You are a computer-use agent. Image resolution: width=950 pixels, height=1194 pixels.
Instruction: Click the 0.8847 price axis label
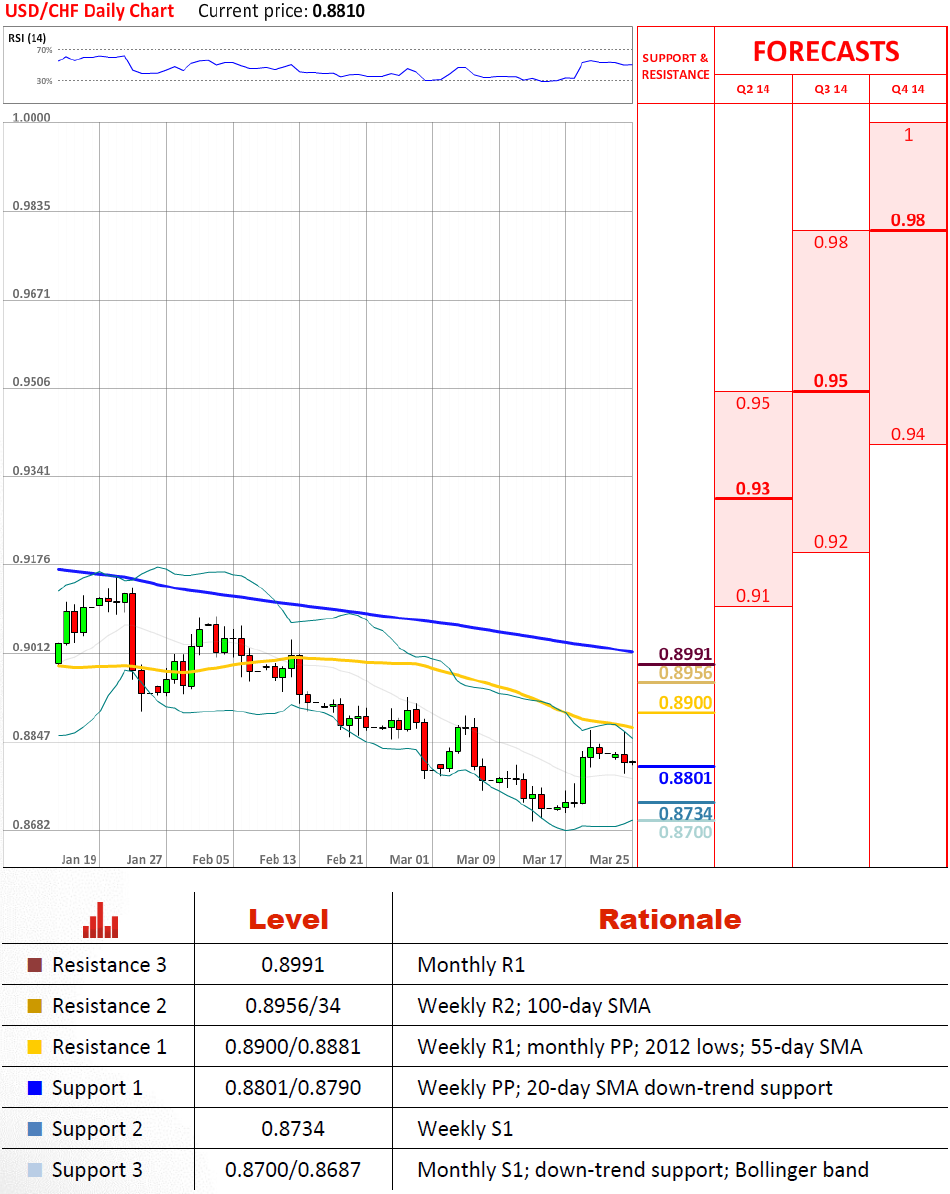click(x=31, y=736)
